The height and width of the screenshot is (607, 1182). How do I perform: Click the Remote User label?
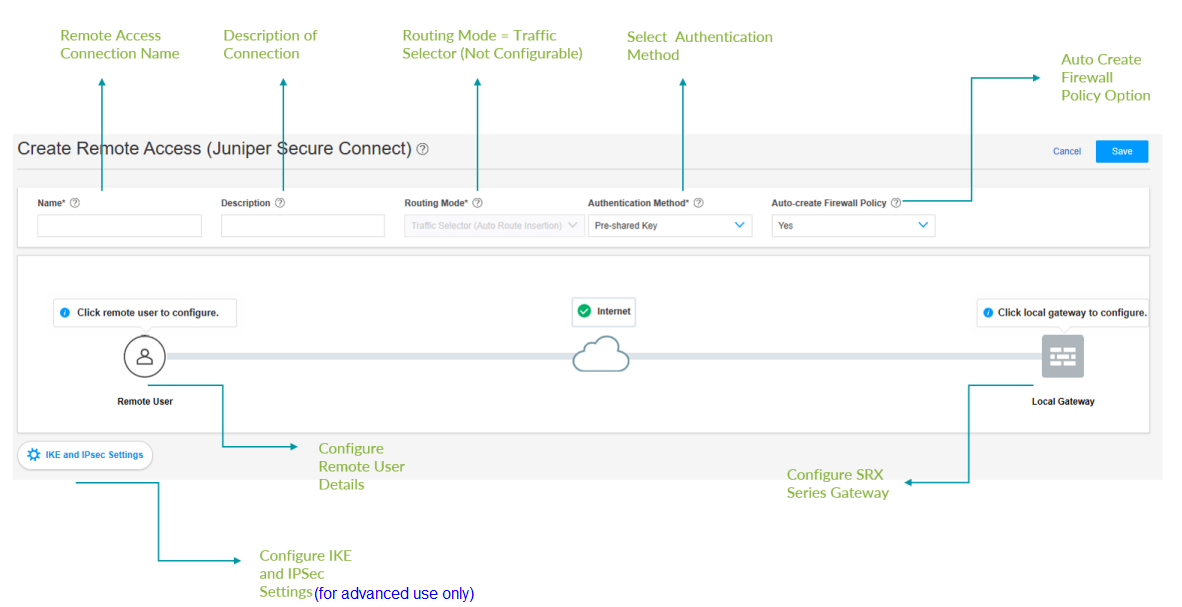(x=145, y=401)
